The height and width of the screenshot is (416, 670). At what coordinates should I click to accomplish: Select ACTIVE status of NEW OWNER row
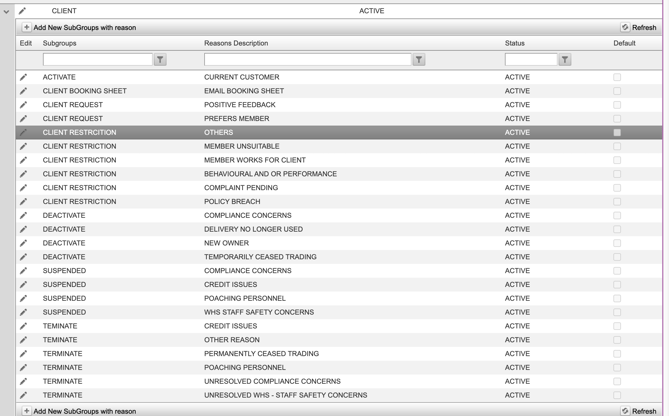pos(517,243)
